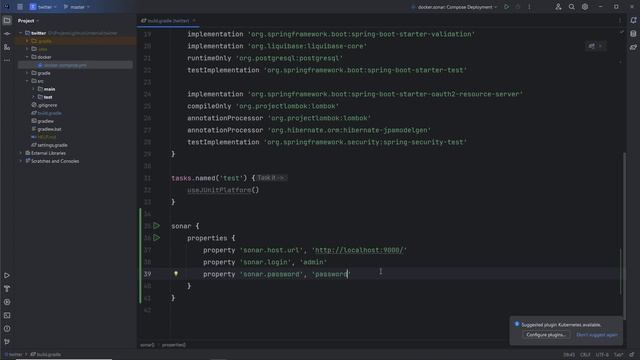
Task: Open the master git branch dropdown
Action: tap(77, 7)
